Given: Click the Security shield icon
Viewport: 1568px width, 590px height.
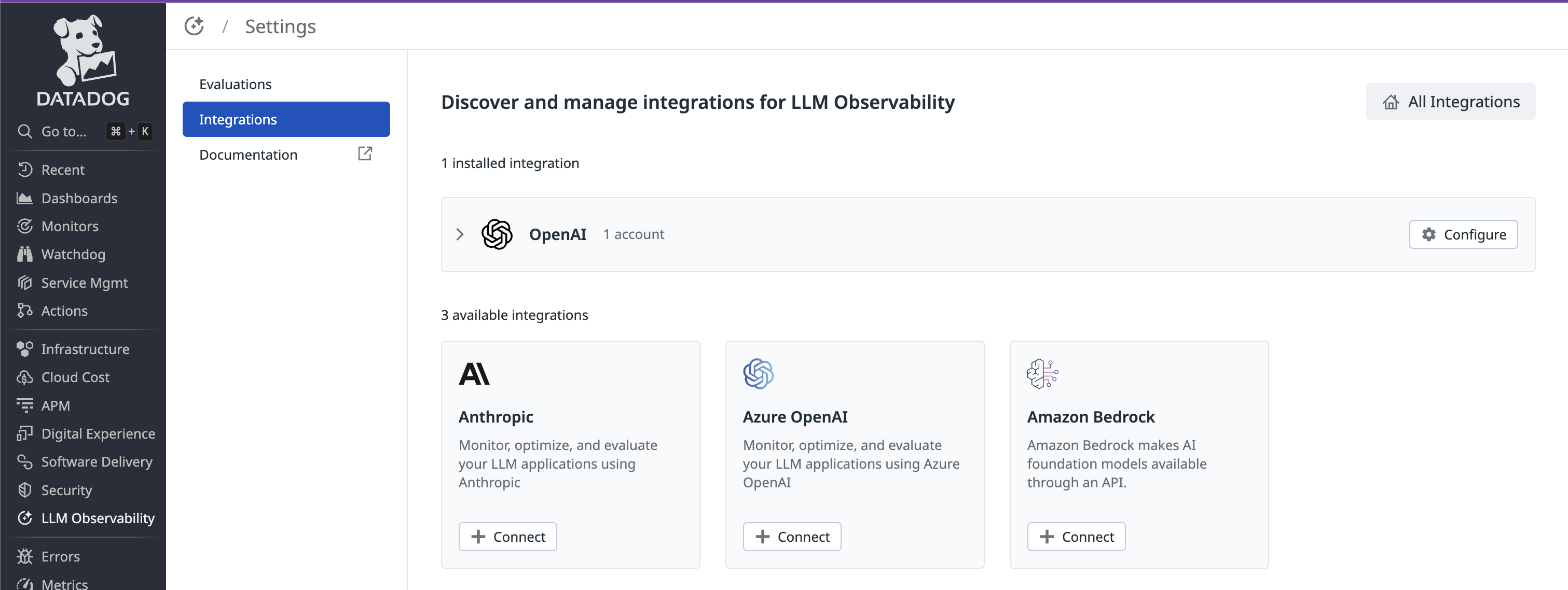Looking at the screenshot, I should click(24, 490).
